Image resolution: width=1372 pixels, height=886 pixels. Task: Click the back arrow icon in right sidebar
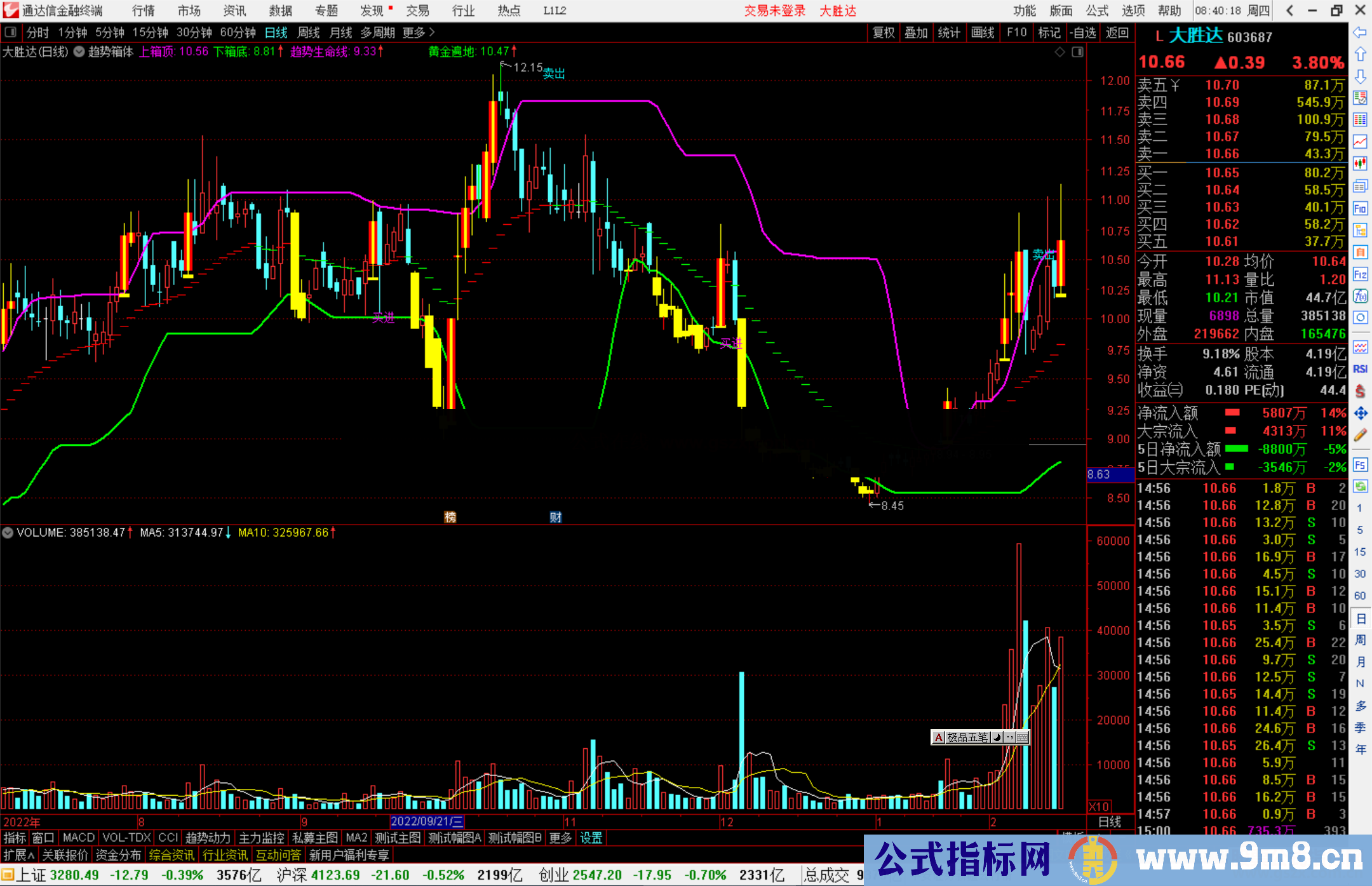[1360, 32]
